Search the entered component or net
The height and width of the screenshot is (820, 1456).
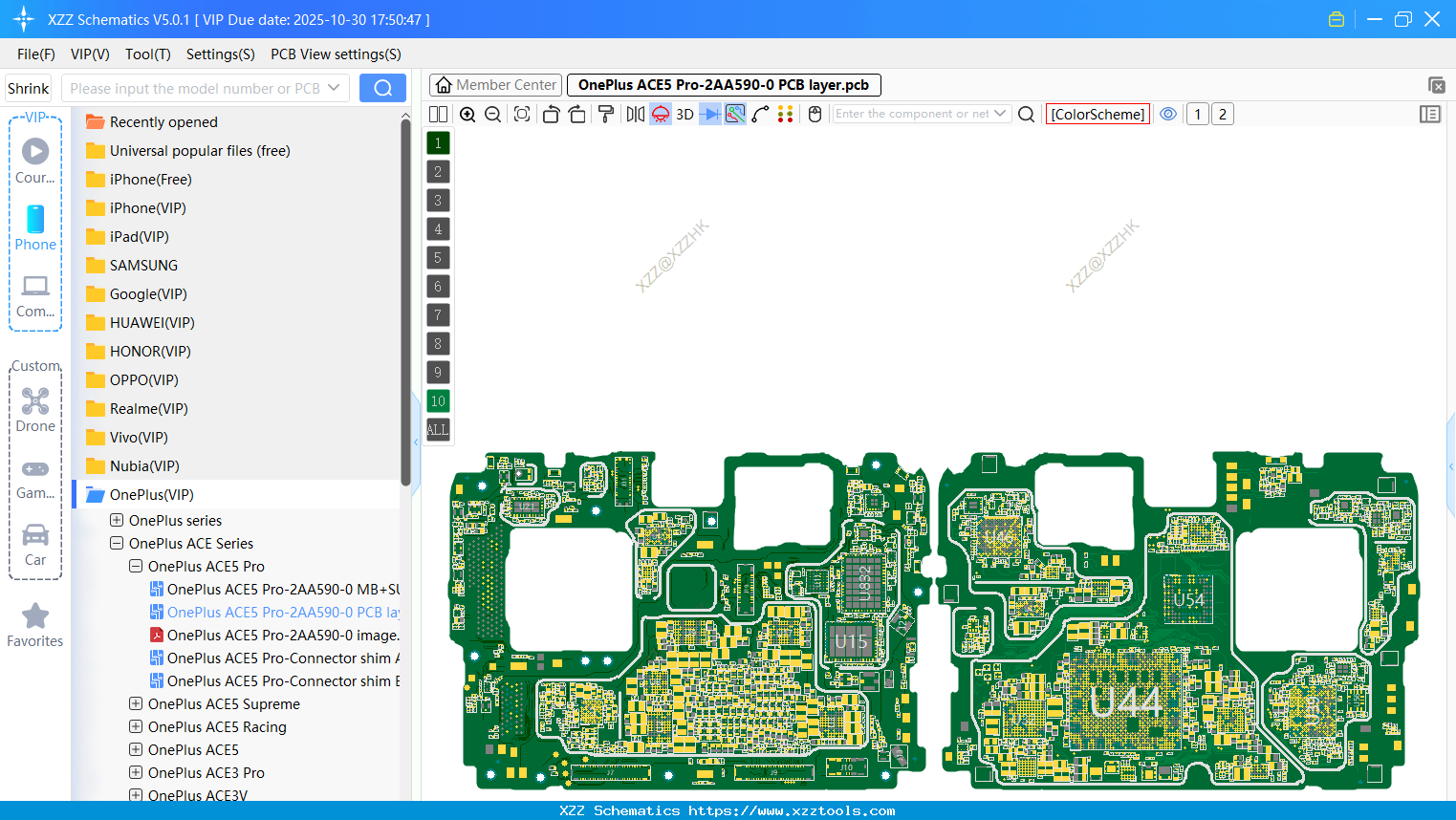pos(1026,114)
